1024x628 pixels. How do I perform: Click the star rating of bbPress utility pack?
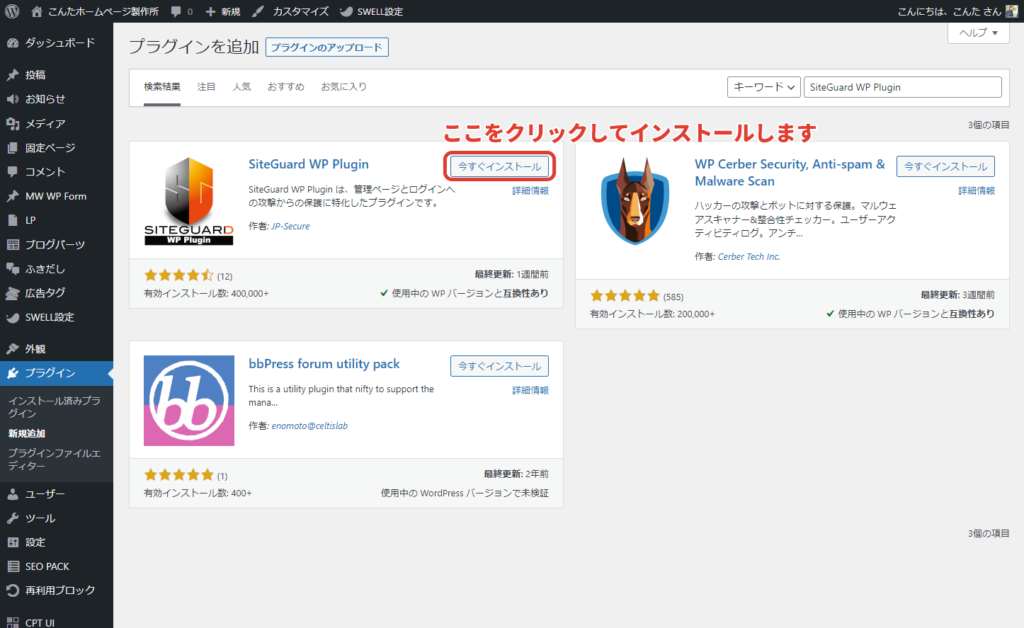pos(178,475)
